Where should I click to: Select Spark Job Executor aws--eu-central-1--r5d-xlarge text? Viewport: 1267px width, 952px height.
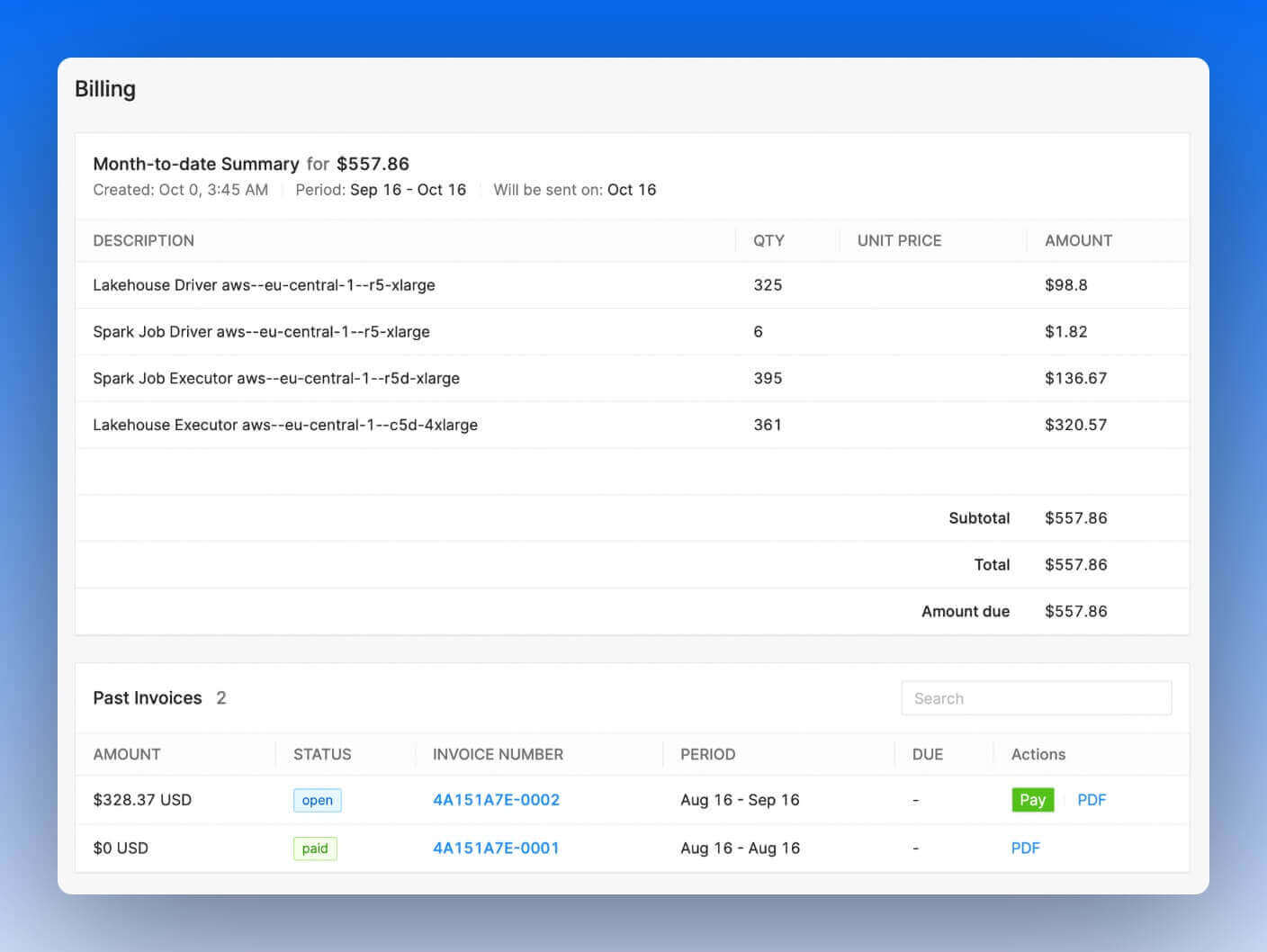click(x=276, y=379)
